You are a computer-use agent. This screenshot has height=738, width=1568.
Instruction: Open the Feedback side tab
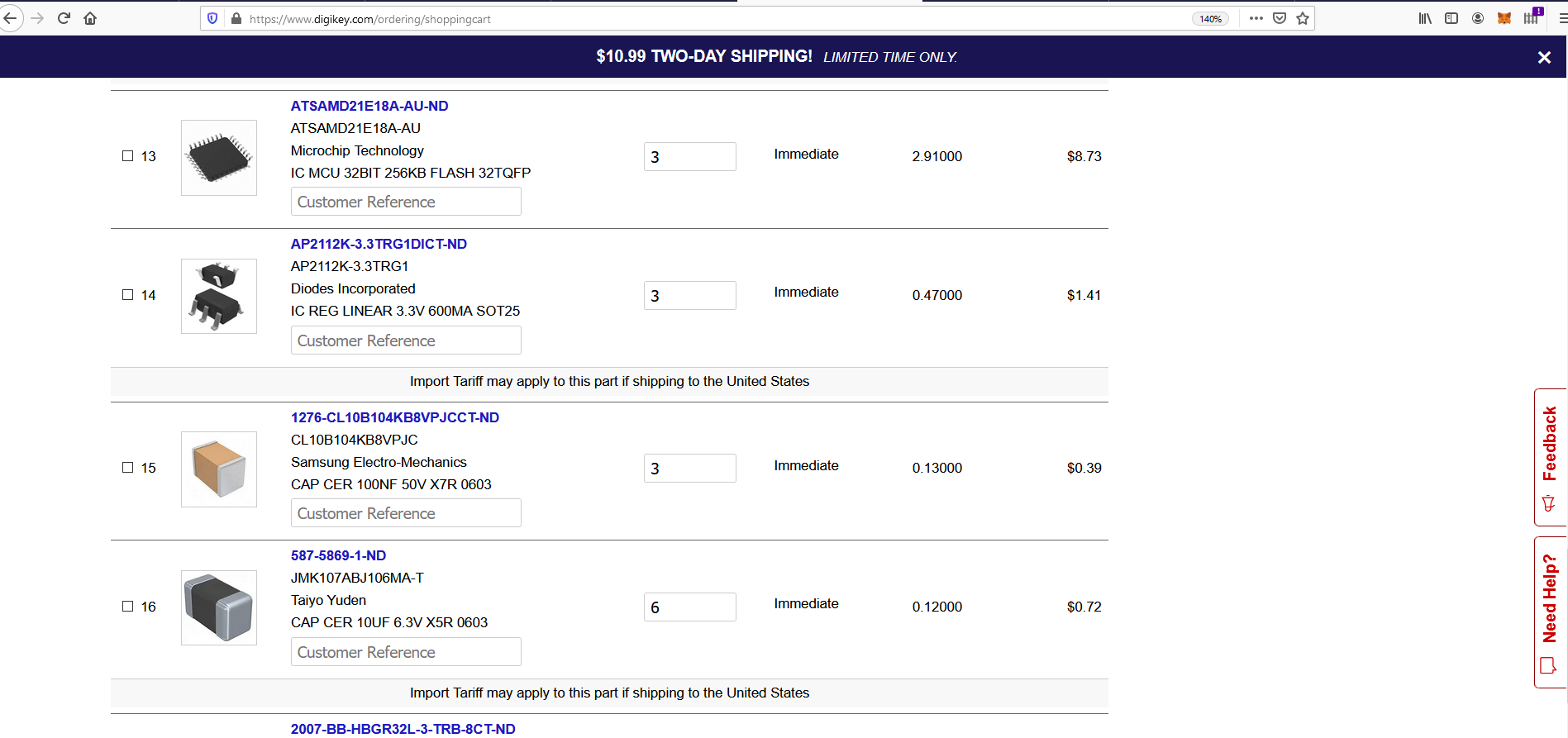[1550, 457]
